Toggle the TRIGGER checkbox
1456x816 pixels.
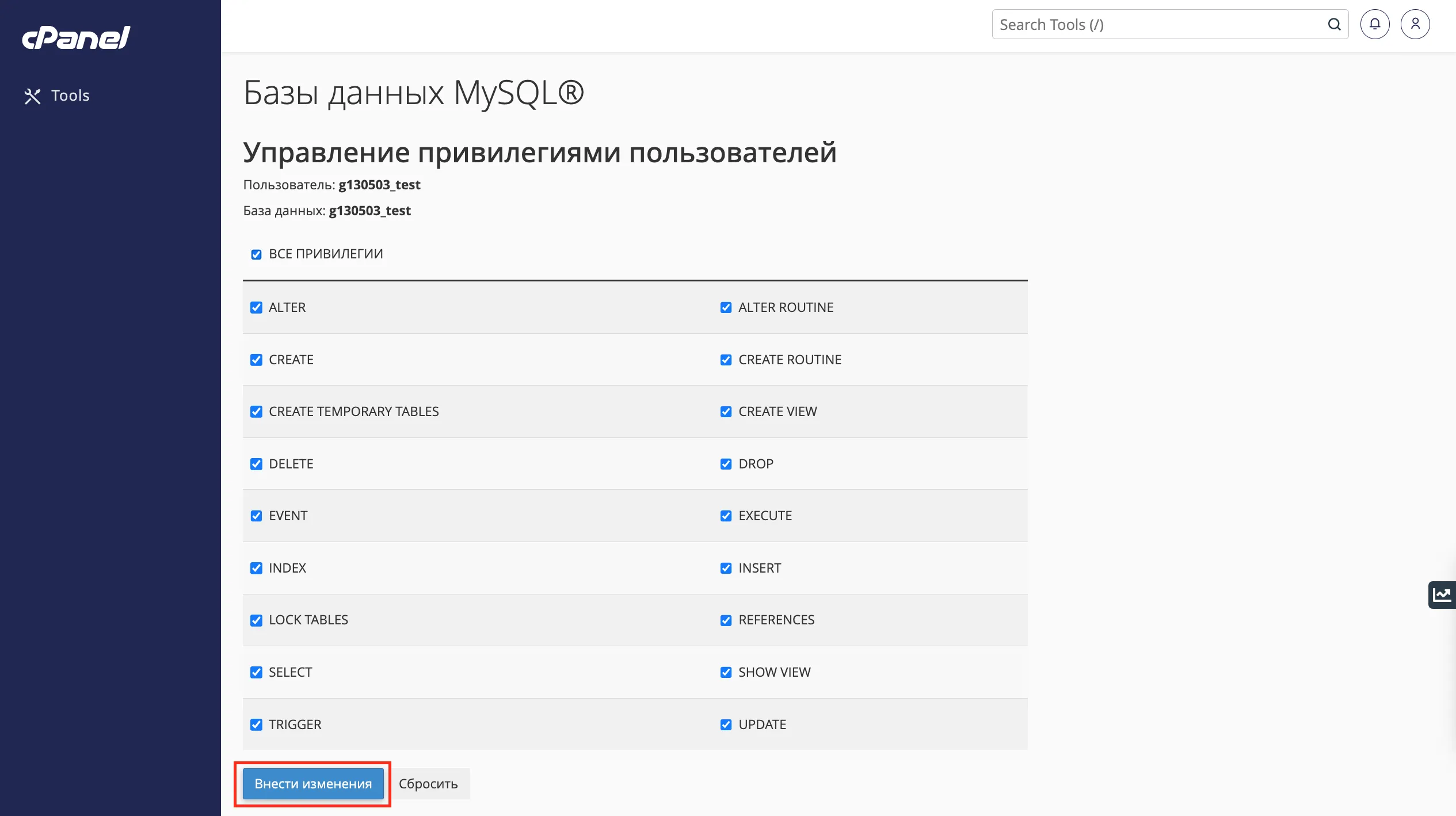tap(256, 725)
